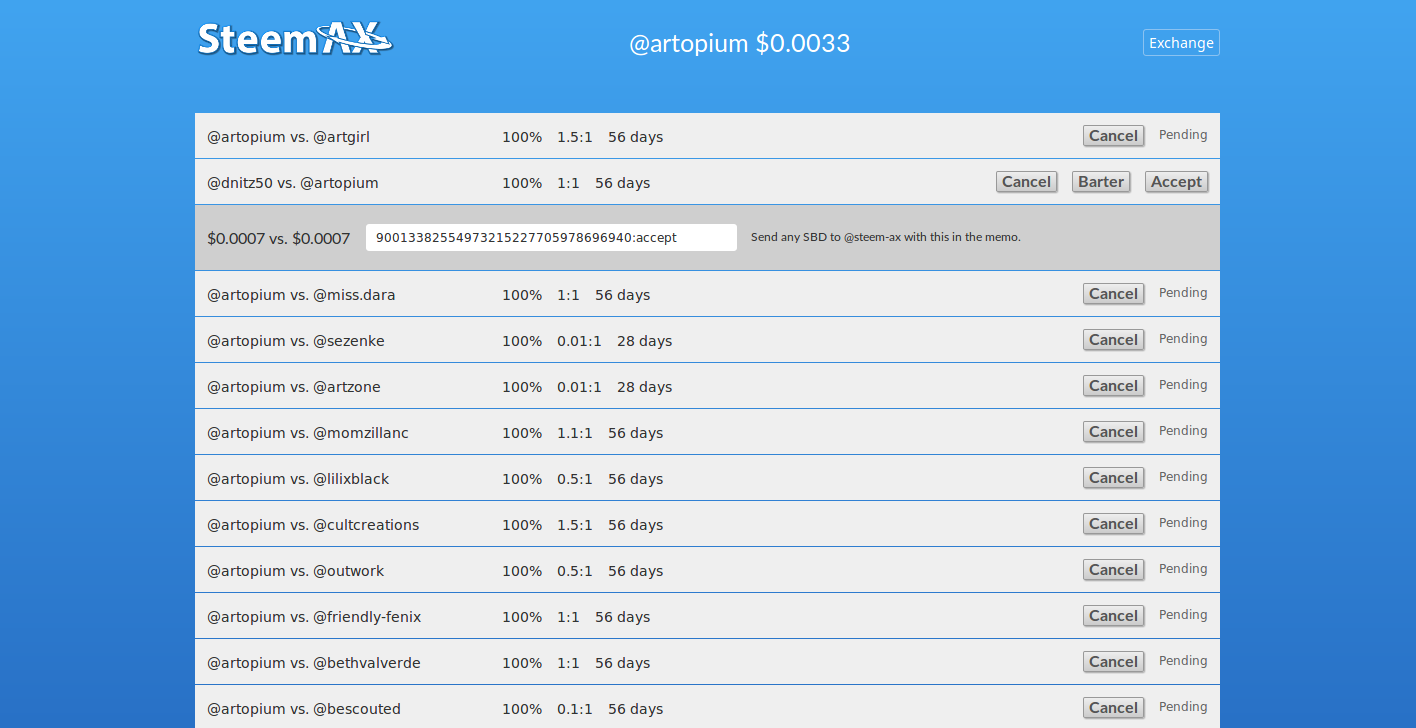1416x728 pixels.
Task: Click Pending status in @bescouted row
Action: 1183,707
